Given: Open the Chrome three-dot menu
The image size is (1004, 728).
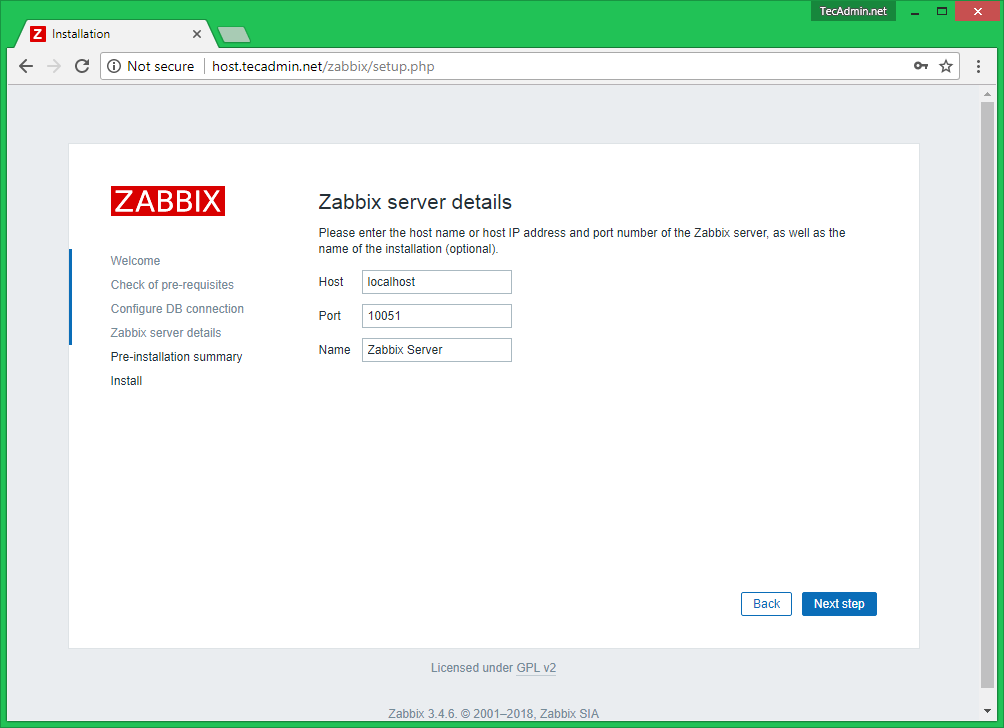Looking at the screenshot, I should point(978,66).
